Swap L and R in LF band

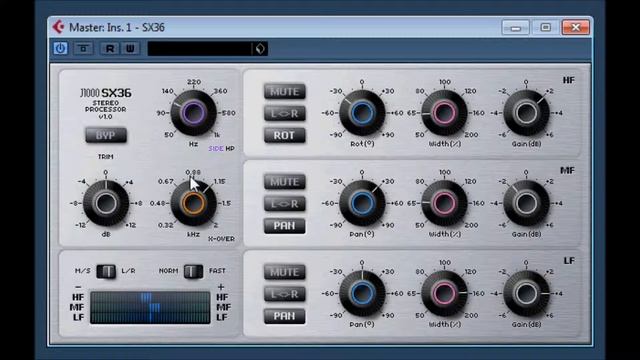coord(284,294)
